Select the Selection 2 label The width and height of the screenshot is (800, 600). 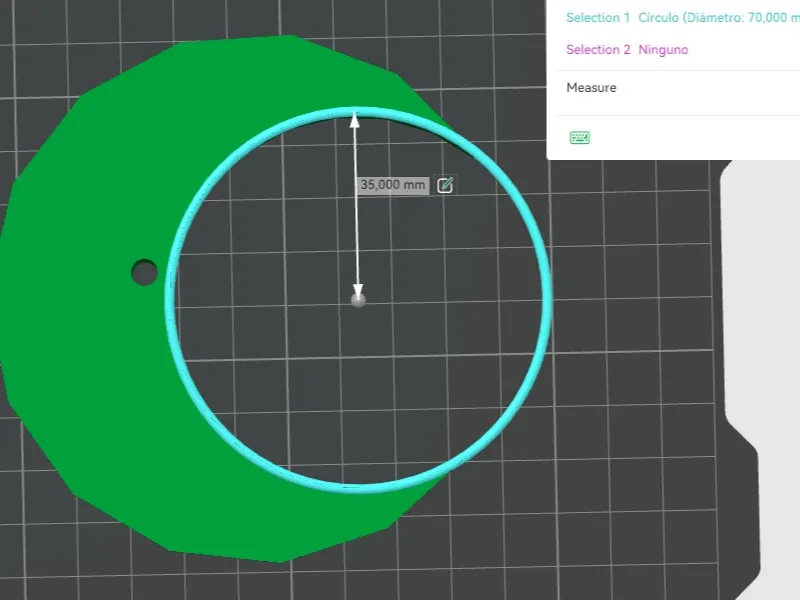598,49
